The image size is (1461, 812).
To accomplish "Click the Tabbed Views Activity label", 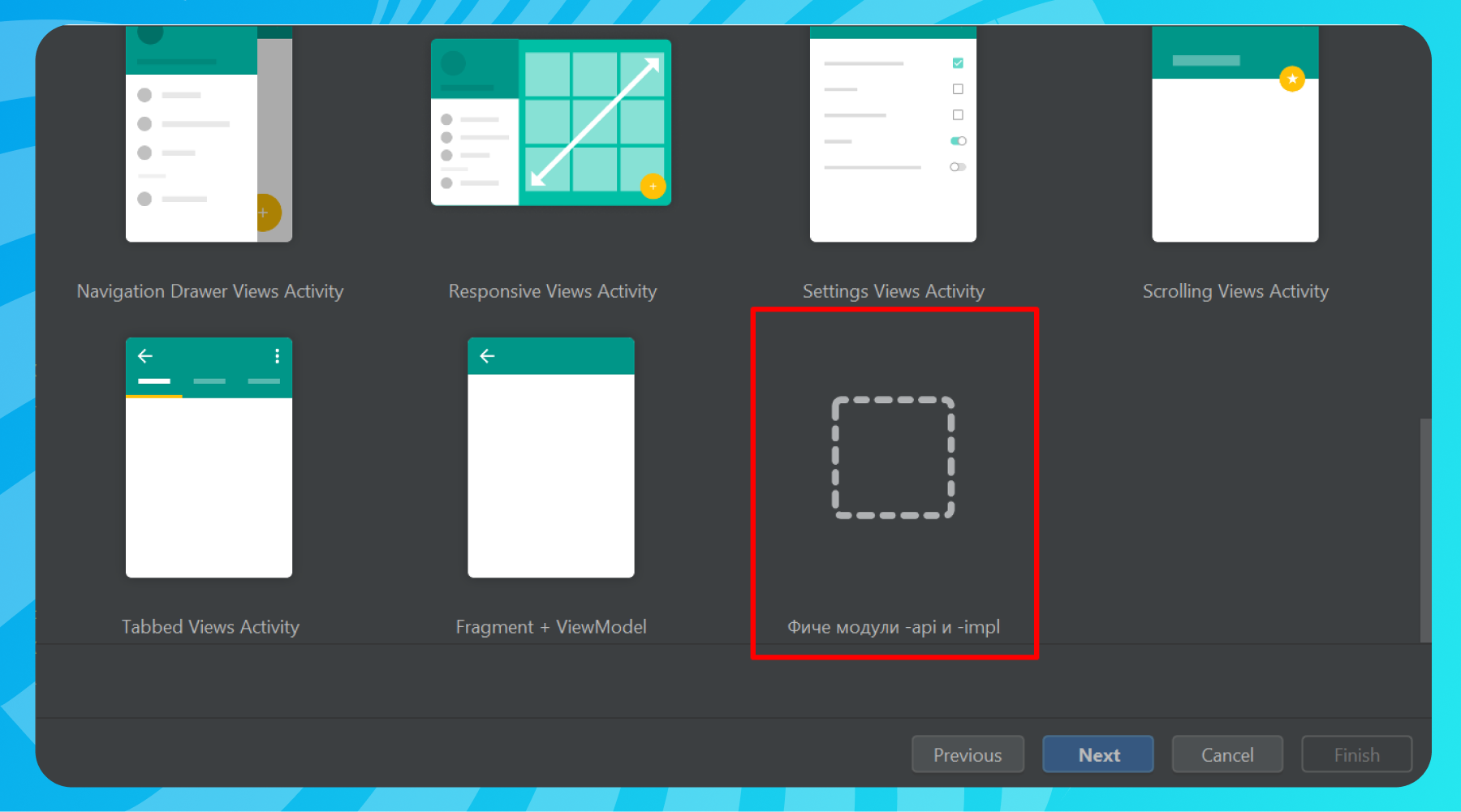I will pos(210,627).
